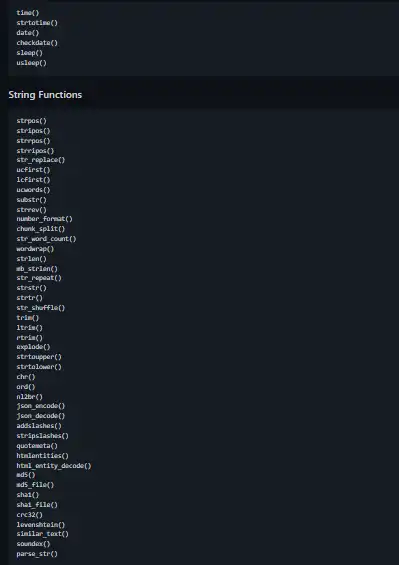
Task: Select soundex() in the list
Action: (33, 544)
